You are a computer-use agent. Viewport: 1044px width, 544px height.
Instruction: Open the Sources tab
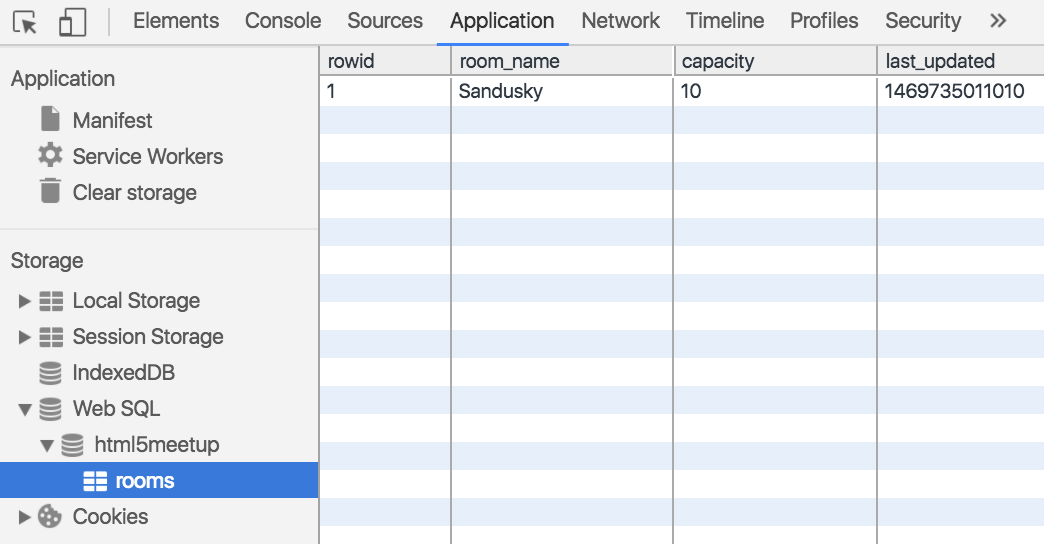click(x=385, y=21)
